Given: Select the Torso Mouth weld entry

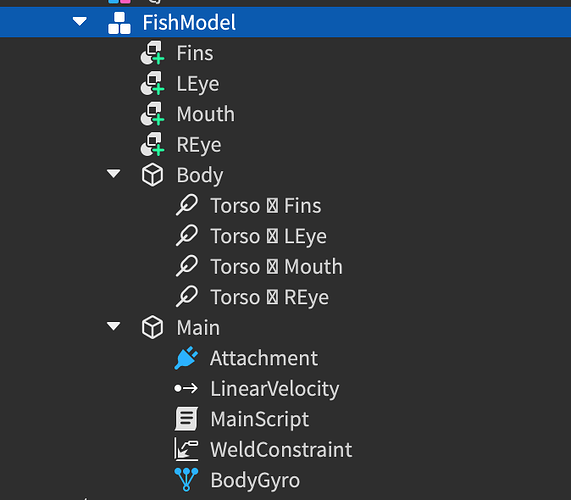Looking at the screenshot, I should [x=277, y=266].
